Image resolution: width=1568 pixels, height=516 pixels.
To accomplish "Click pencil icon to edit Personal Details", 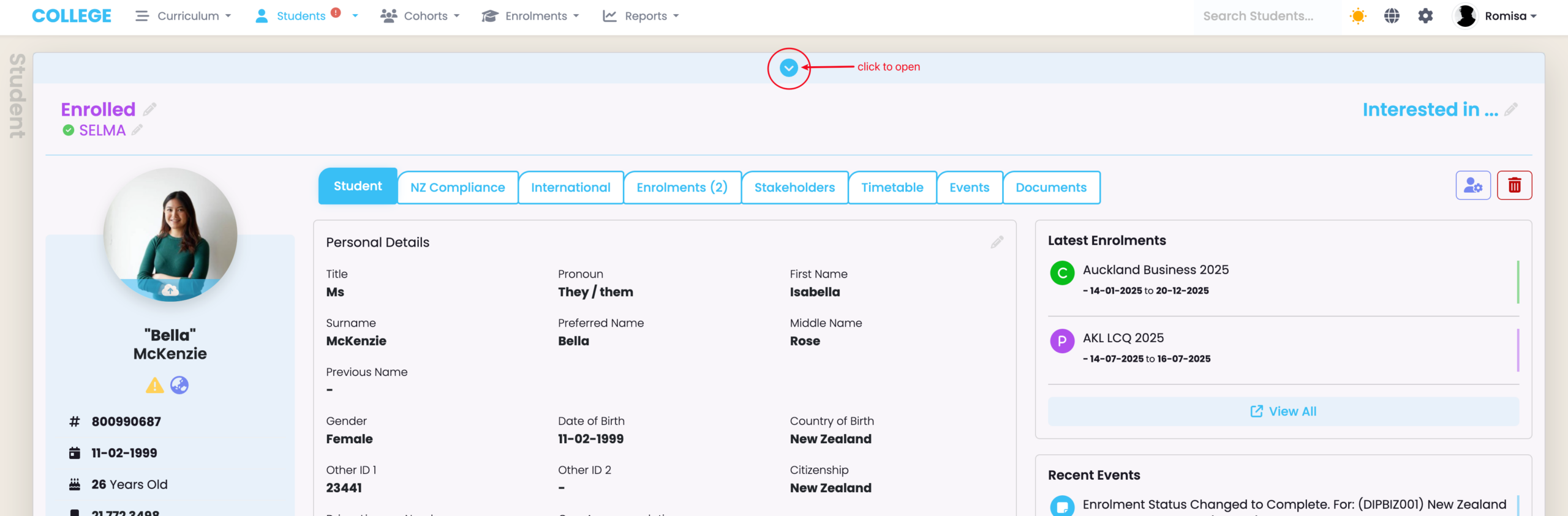I will click(x=997, y=242).
